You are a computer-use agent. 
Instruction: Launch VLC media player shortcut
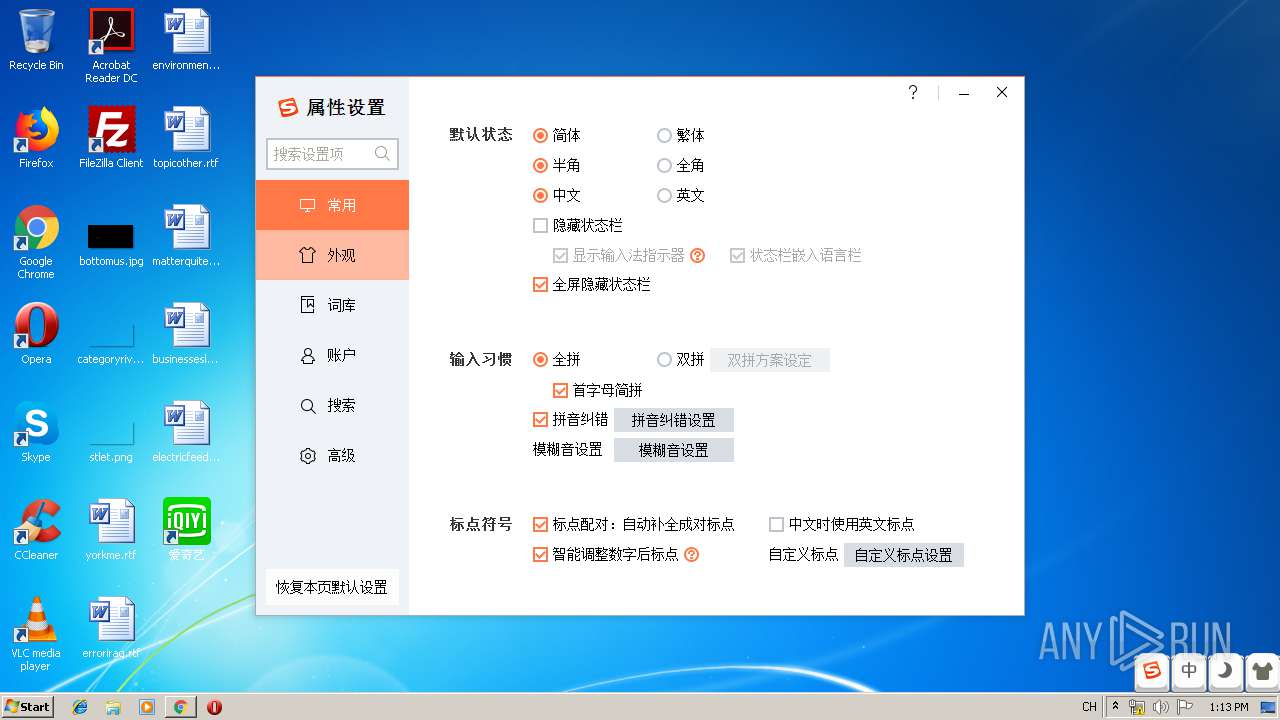coord(36,634)
